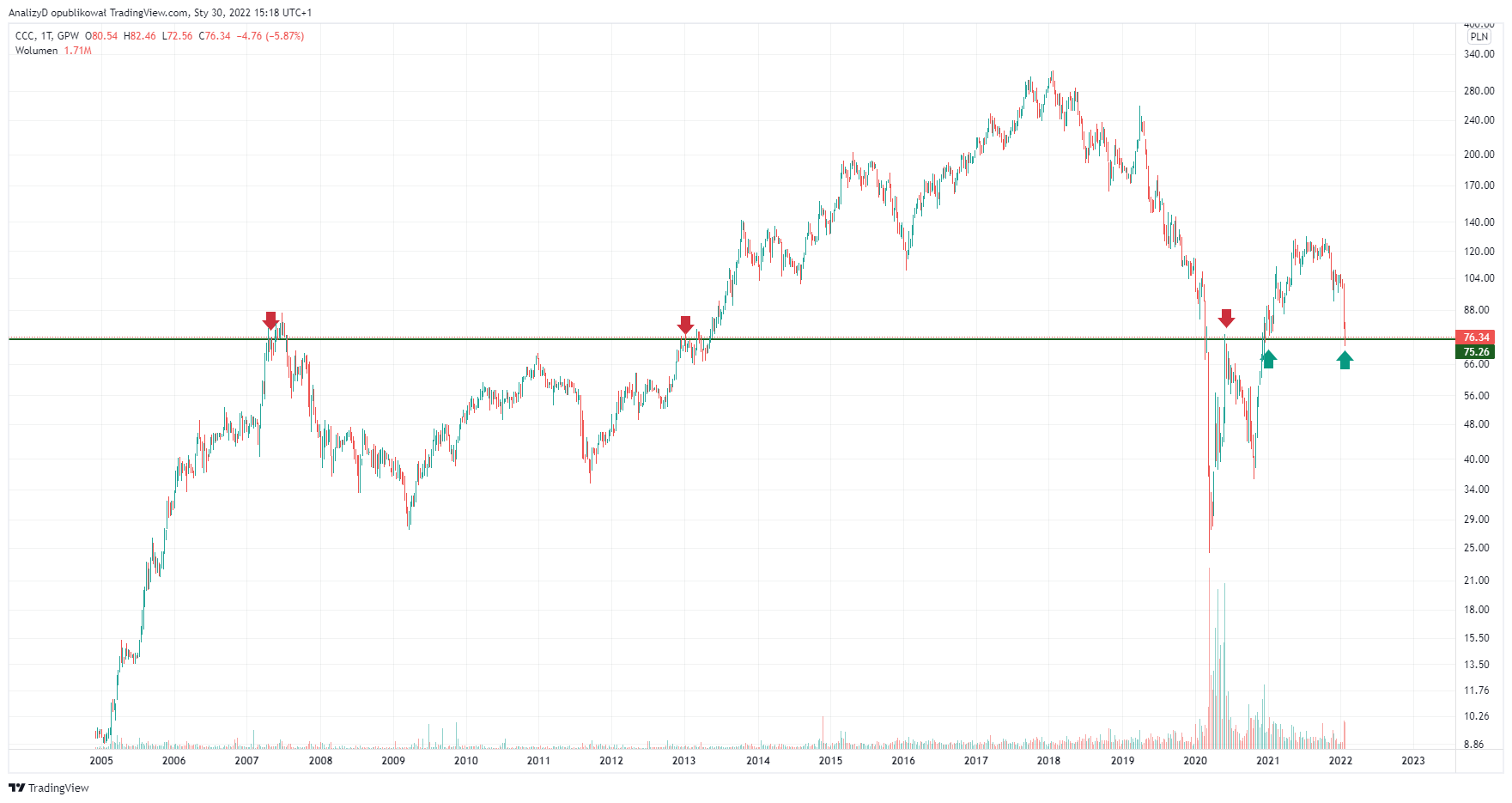Click the 2014 label on time axis
This screenshot has height=803, width=1512.
[758, 761]
